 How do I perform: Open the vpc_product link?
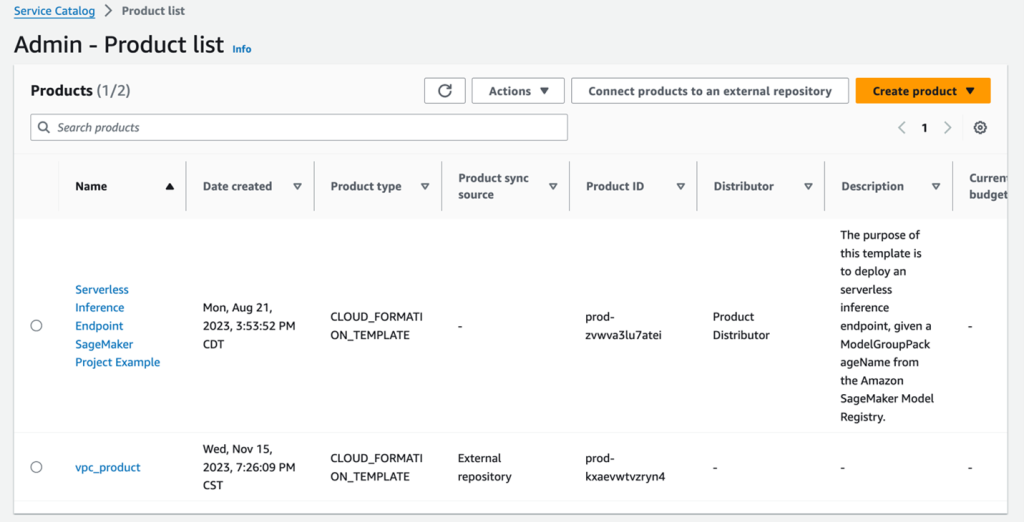pyautogui.click(x=108, y=467)
